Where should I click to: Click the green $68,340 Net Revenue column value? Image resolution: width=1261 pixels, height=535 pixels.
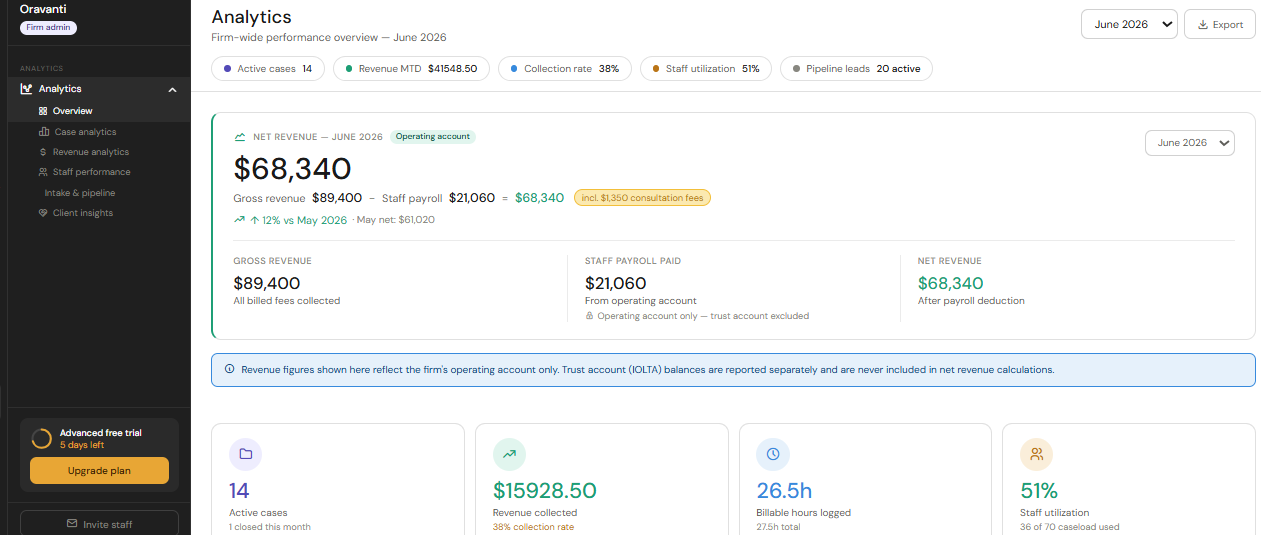pos(951,284)
